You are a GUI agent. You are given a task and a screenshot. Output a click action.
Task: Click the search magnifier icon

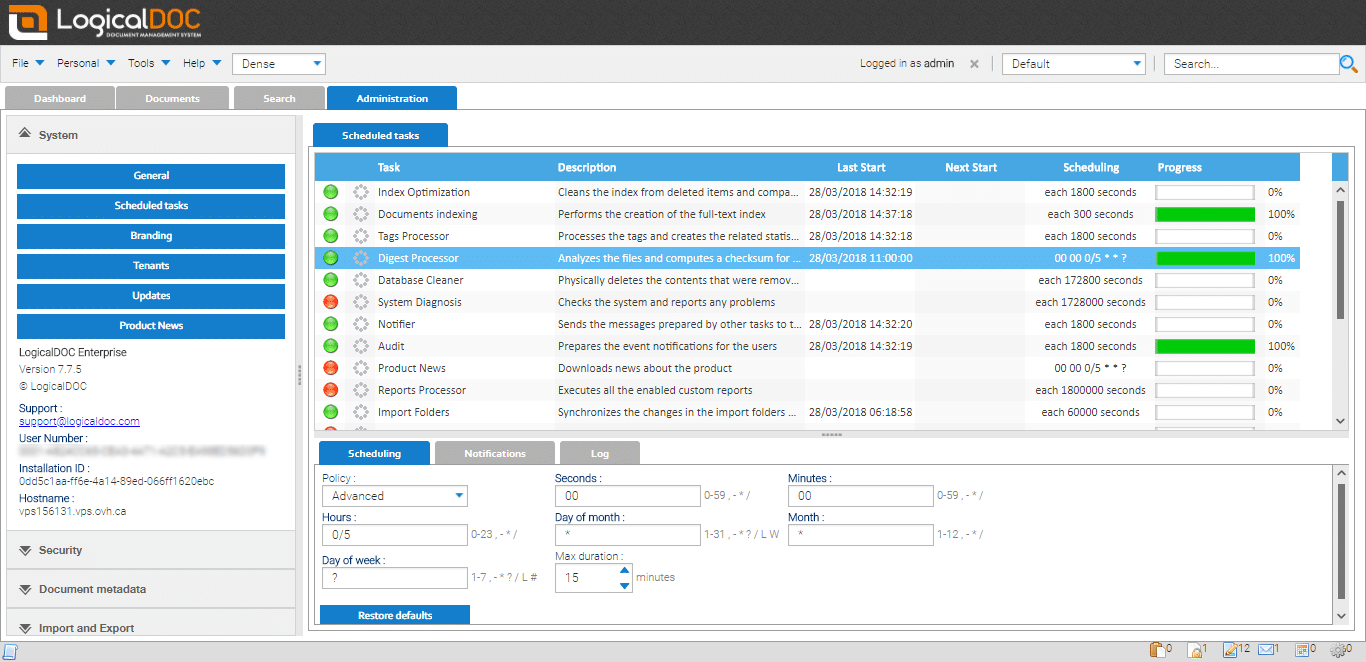coord(1348,64)
